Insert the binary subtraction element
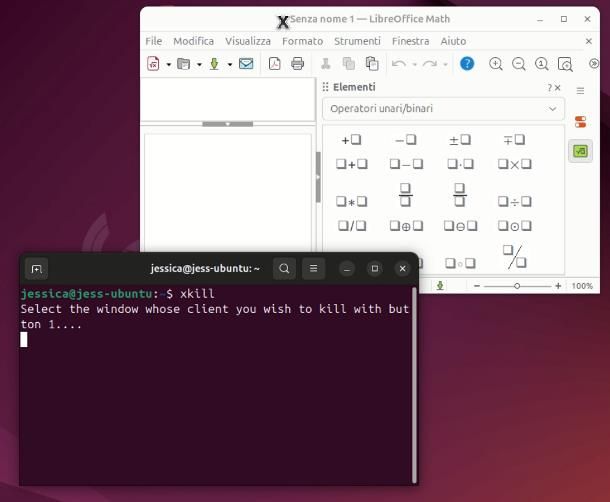 pos(406,164)
